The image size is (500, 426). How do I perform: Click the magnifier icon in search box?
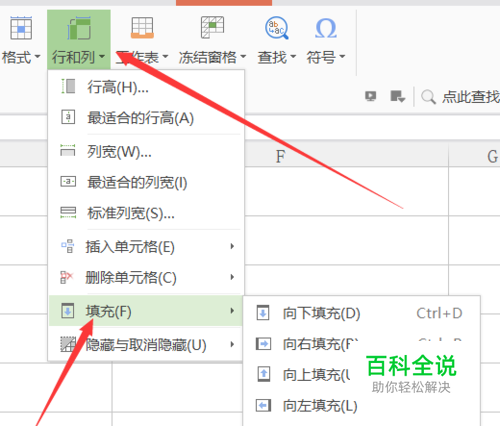(428, 97)
